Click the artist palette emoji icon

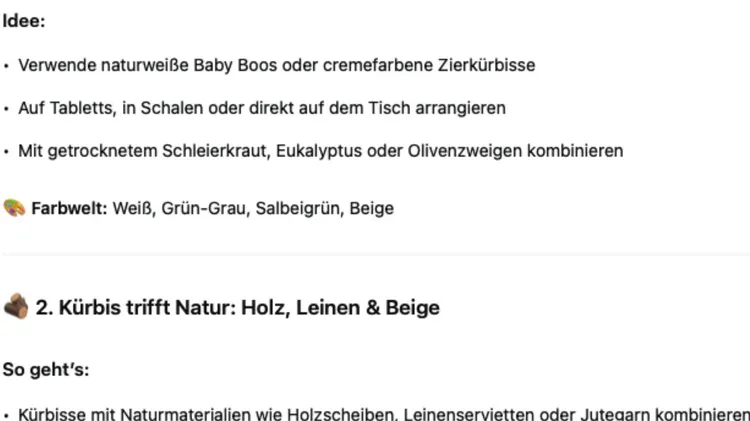14,208
